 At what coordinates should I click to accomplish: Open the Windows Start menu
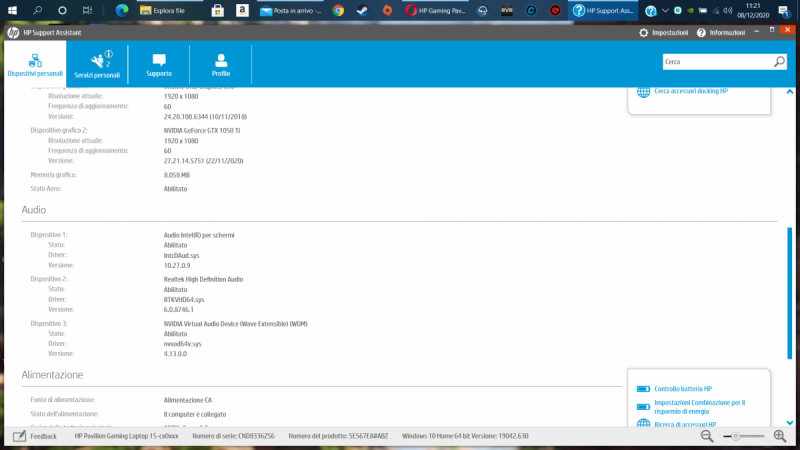(x=12, y=10)
